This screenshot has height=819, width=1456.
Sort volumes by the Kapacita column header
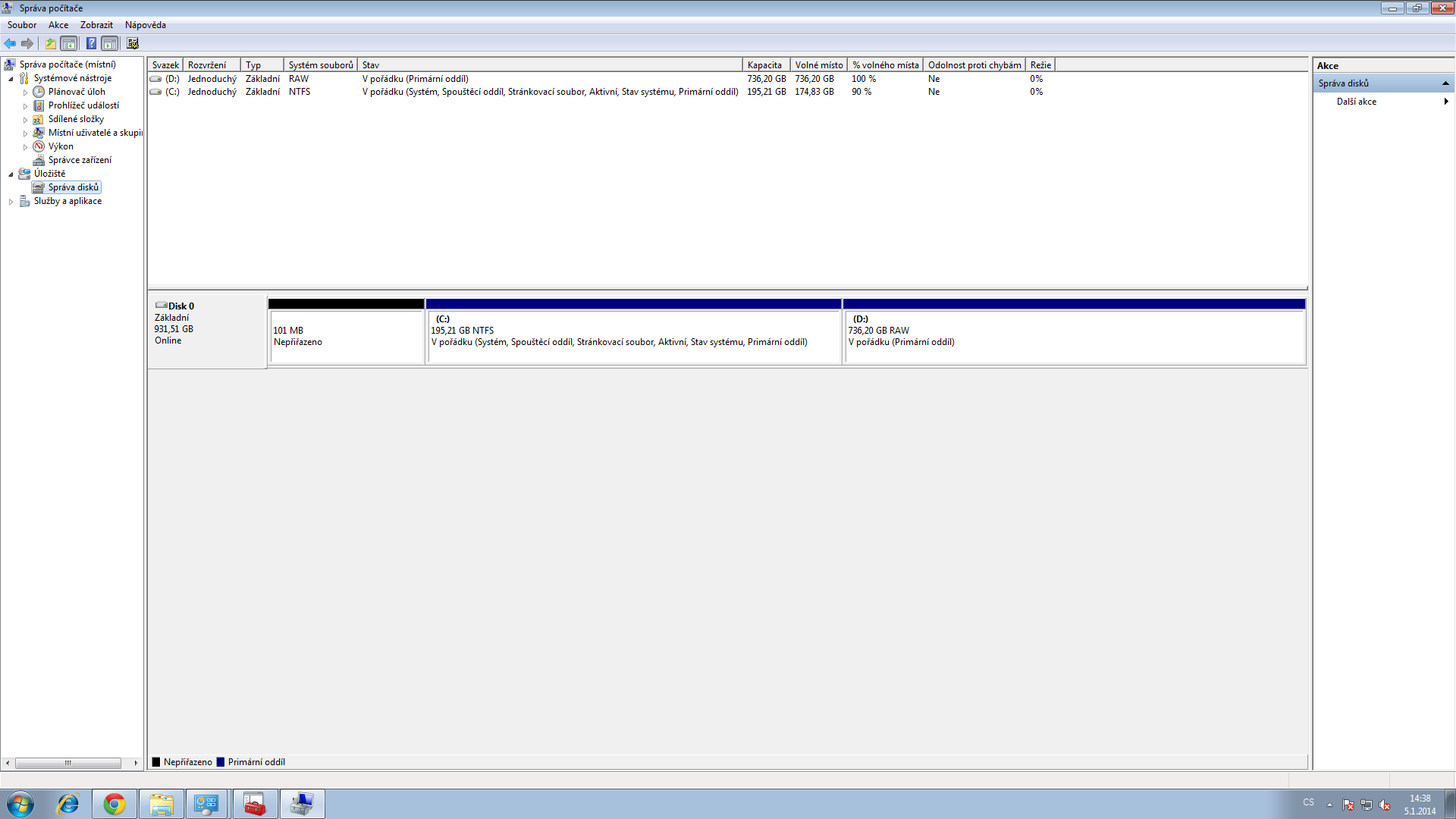(764, 65)
